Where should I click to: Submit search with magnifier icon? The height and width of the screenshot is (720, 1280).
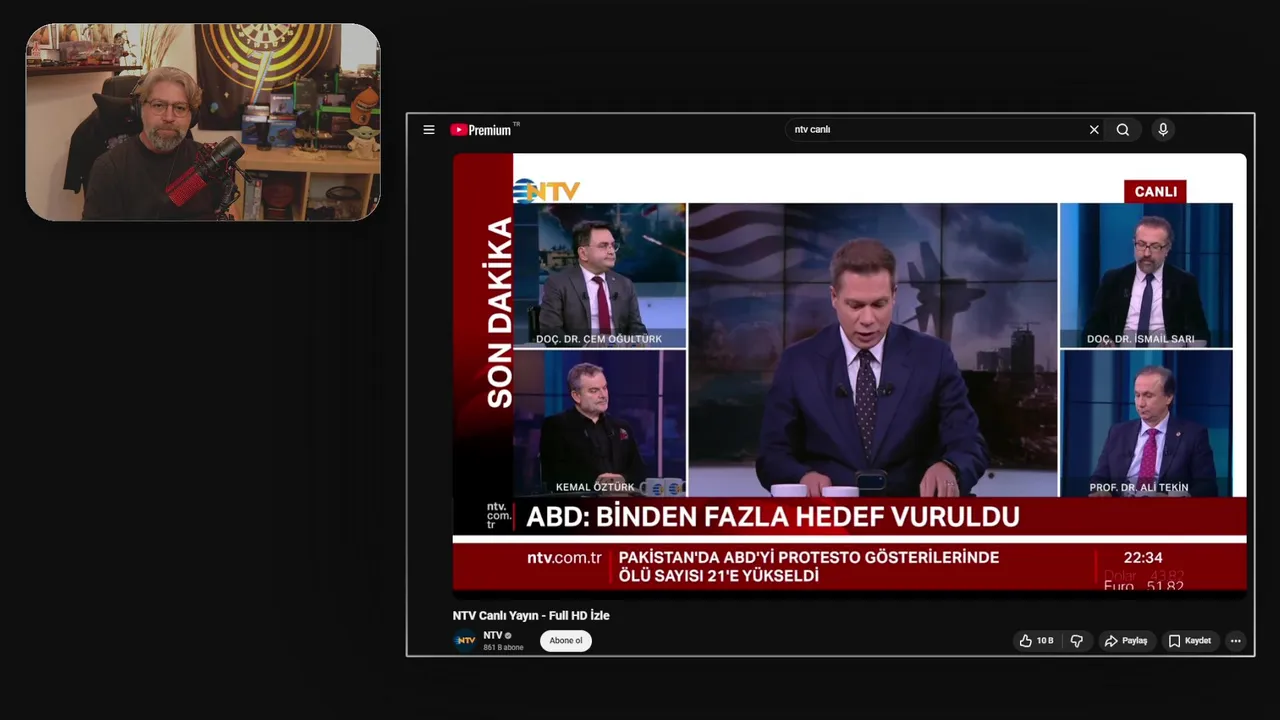pos(1123,130)
